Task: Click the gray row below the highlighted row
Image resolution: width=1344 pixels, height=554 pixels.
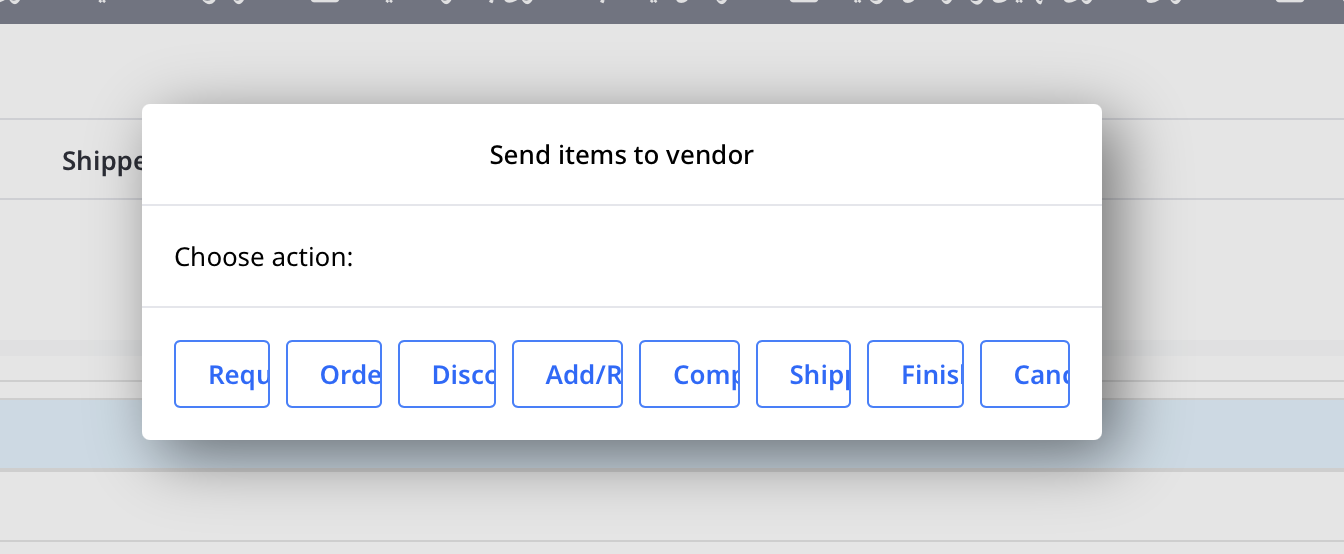Action: coord(672,506)
